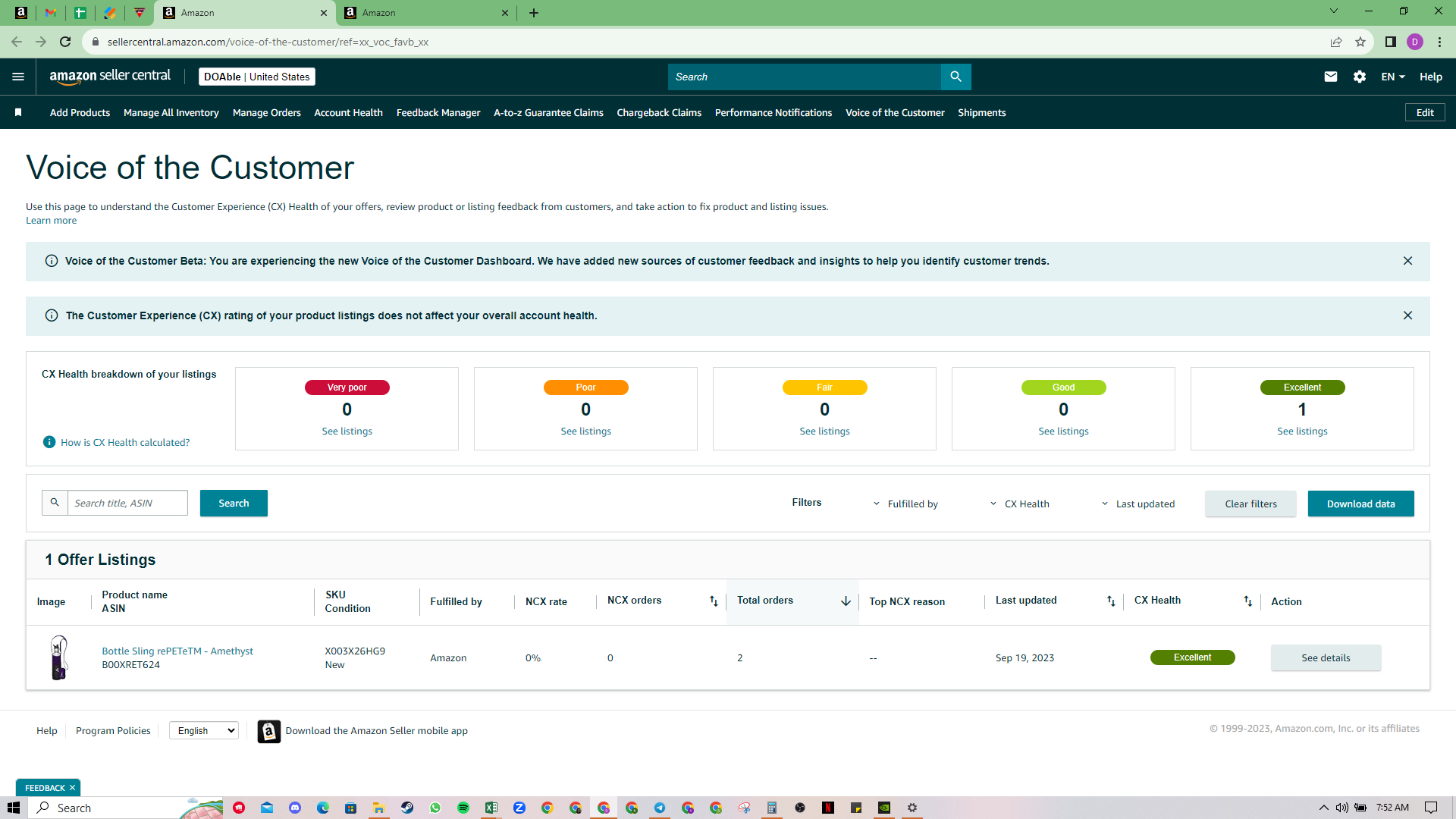The width and height of the screenshot is (1456, 819).
Task: Open the Chrome tab search chevron
Action: pos(1334,11)
